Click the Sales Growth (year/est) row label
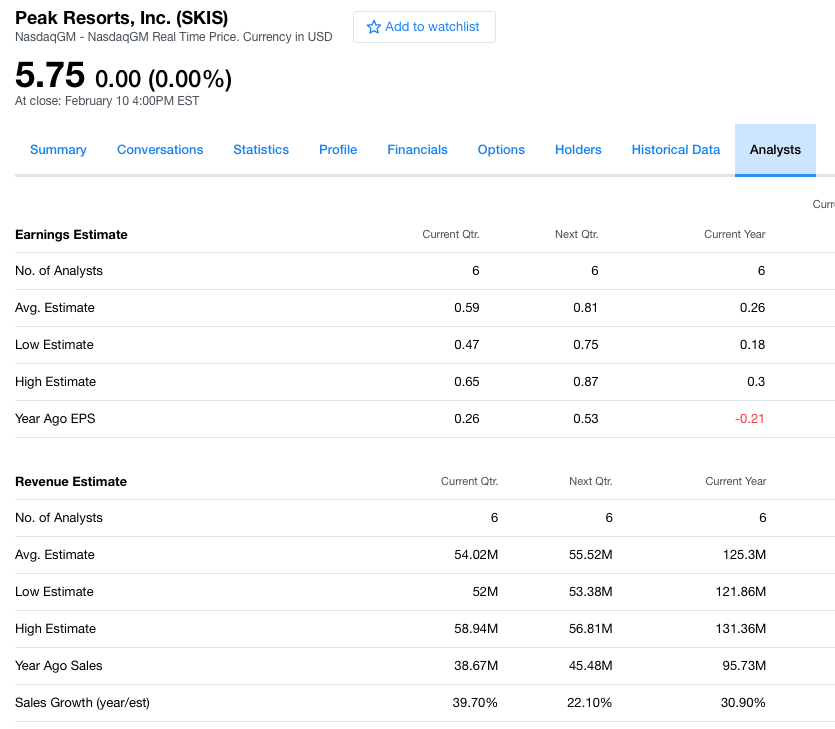This screenshot has width=835, height=729. (82, 703)
